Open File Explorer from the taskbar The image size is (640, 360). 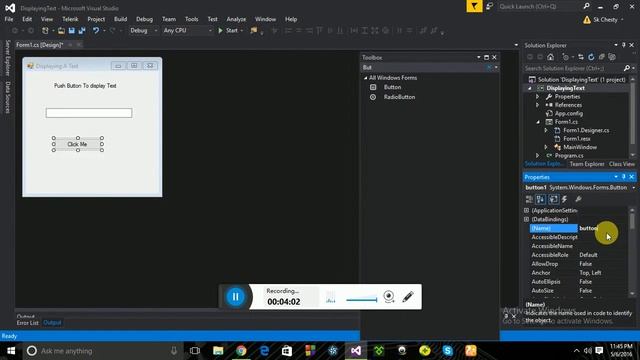click(218, 351)
